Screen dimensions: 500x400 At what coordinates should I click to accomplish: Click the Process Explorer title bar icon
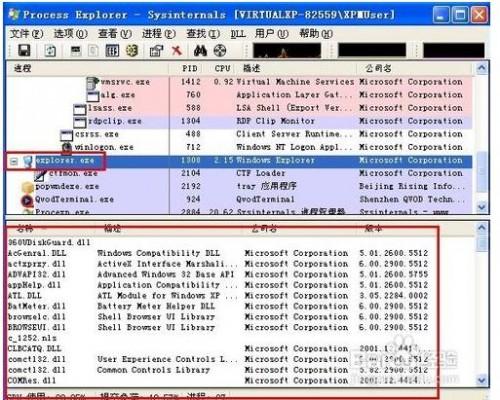[x=14, y=15]
